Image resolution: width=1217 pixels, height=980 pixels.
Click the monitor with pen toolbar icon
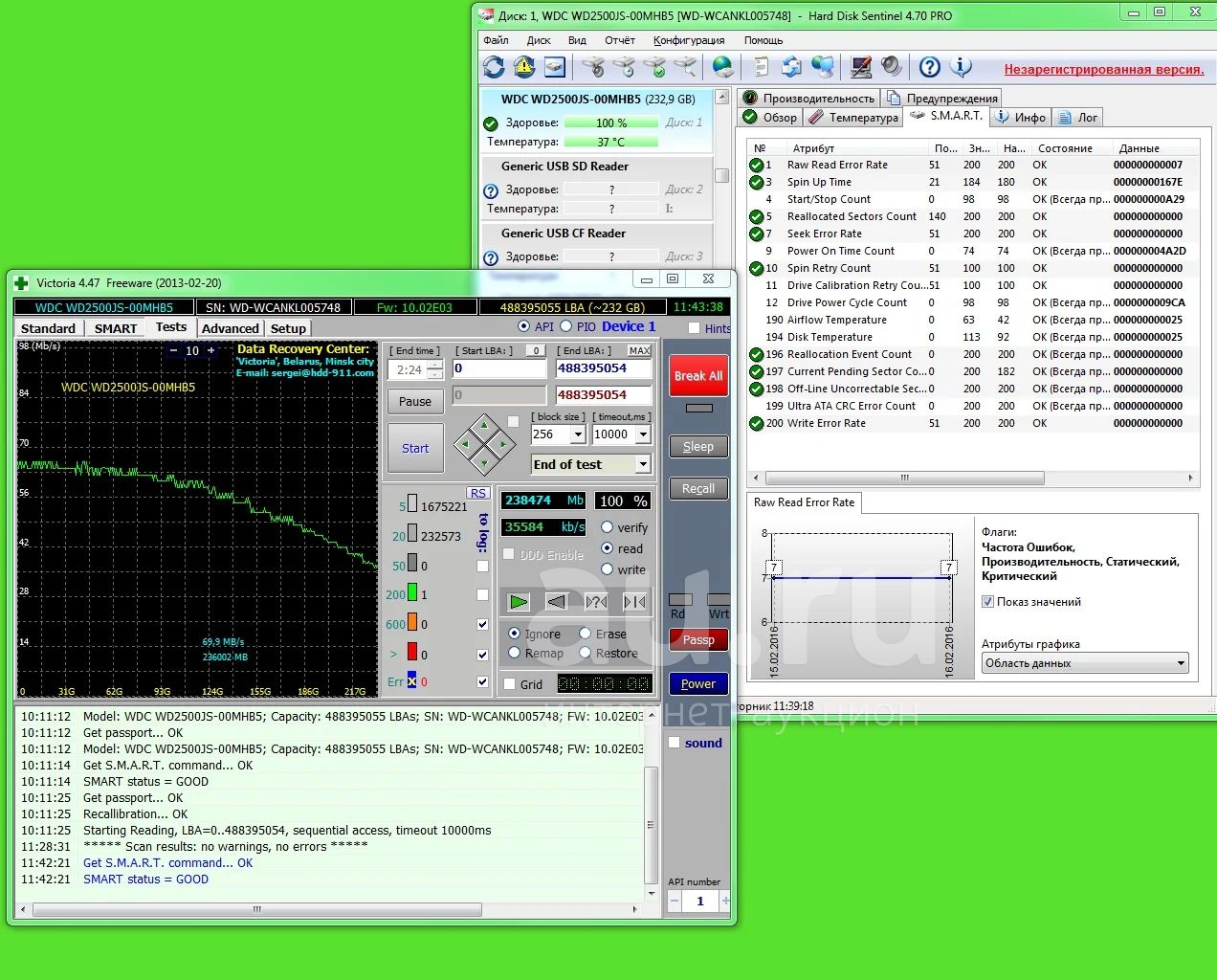tap(861, 67)
